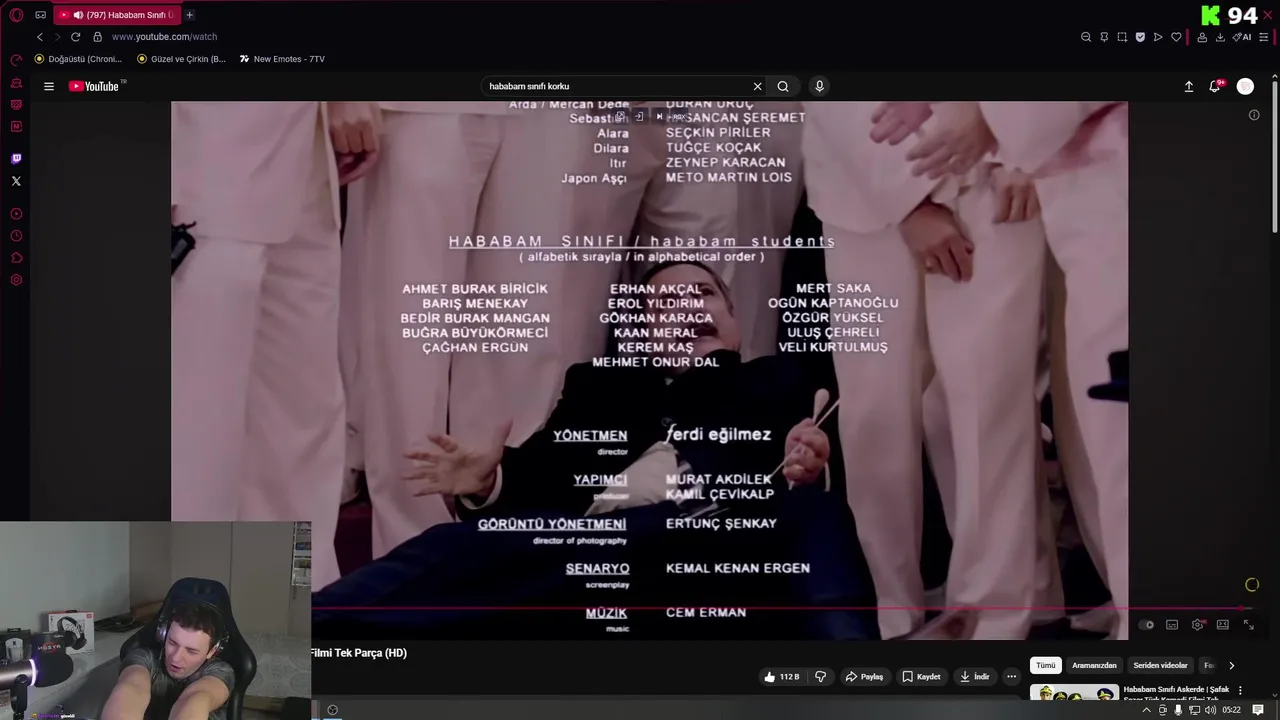Search with voice microphone button

(x=819, y=86)
